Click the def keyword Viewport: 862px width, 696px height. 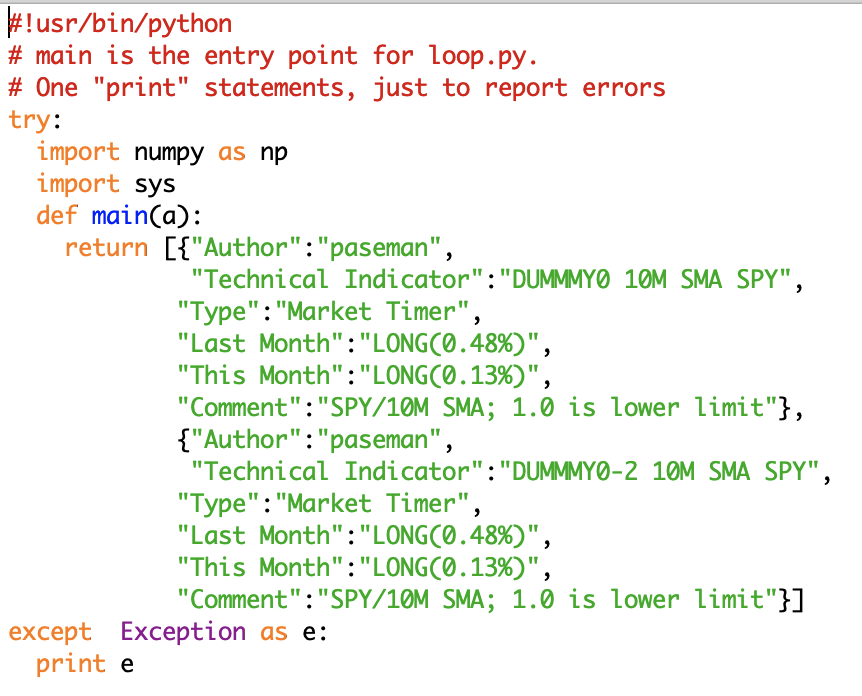tap(56, 216)
